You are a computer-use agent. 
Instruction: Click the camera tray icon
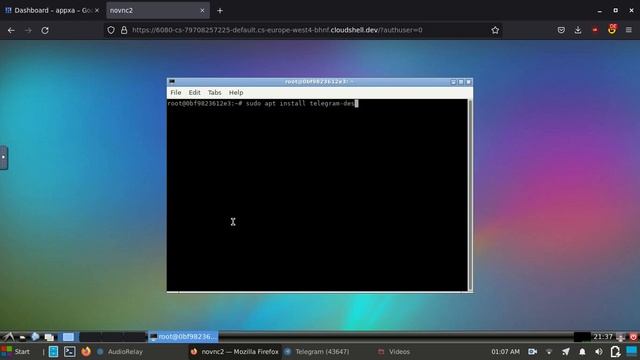(532, 351)
